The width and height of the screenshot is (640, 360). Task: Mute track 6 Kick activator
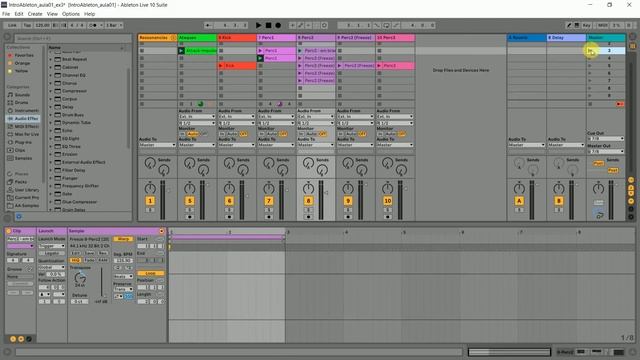[229, 201]
